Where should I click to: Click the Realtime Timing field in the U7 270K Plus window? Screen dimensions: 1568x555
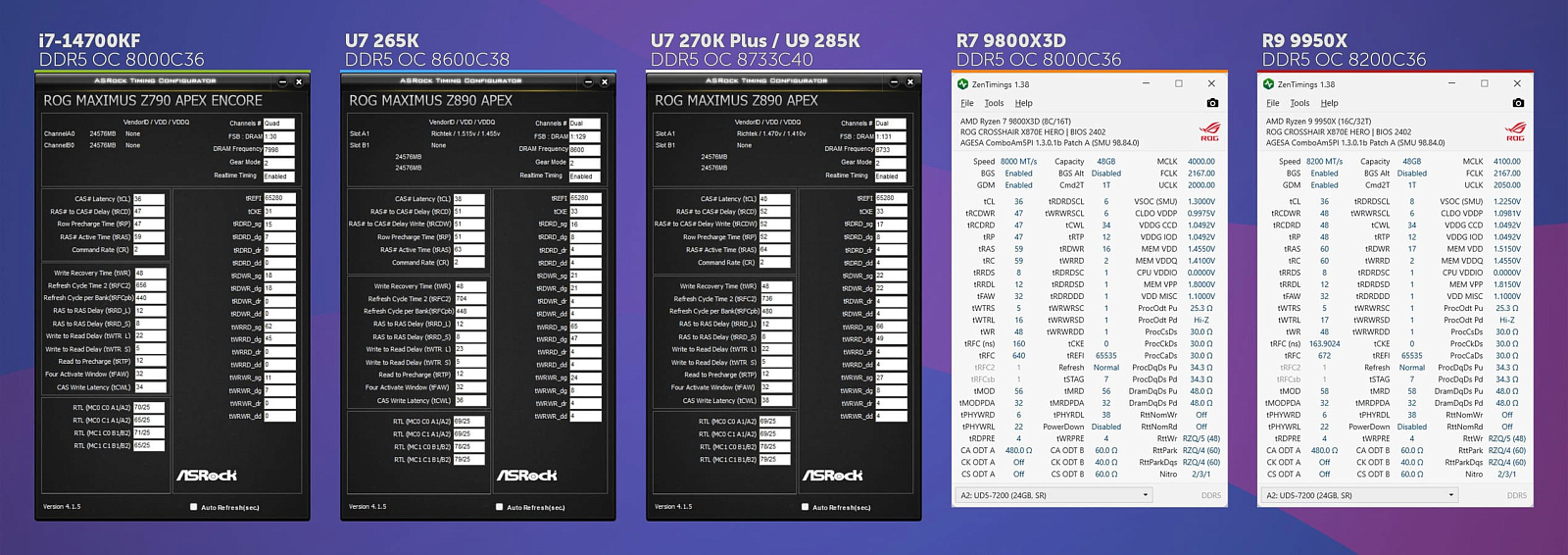[x=890, y=177]
